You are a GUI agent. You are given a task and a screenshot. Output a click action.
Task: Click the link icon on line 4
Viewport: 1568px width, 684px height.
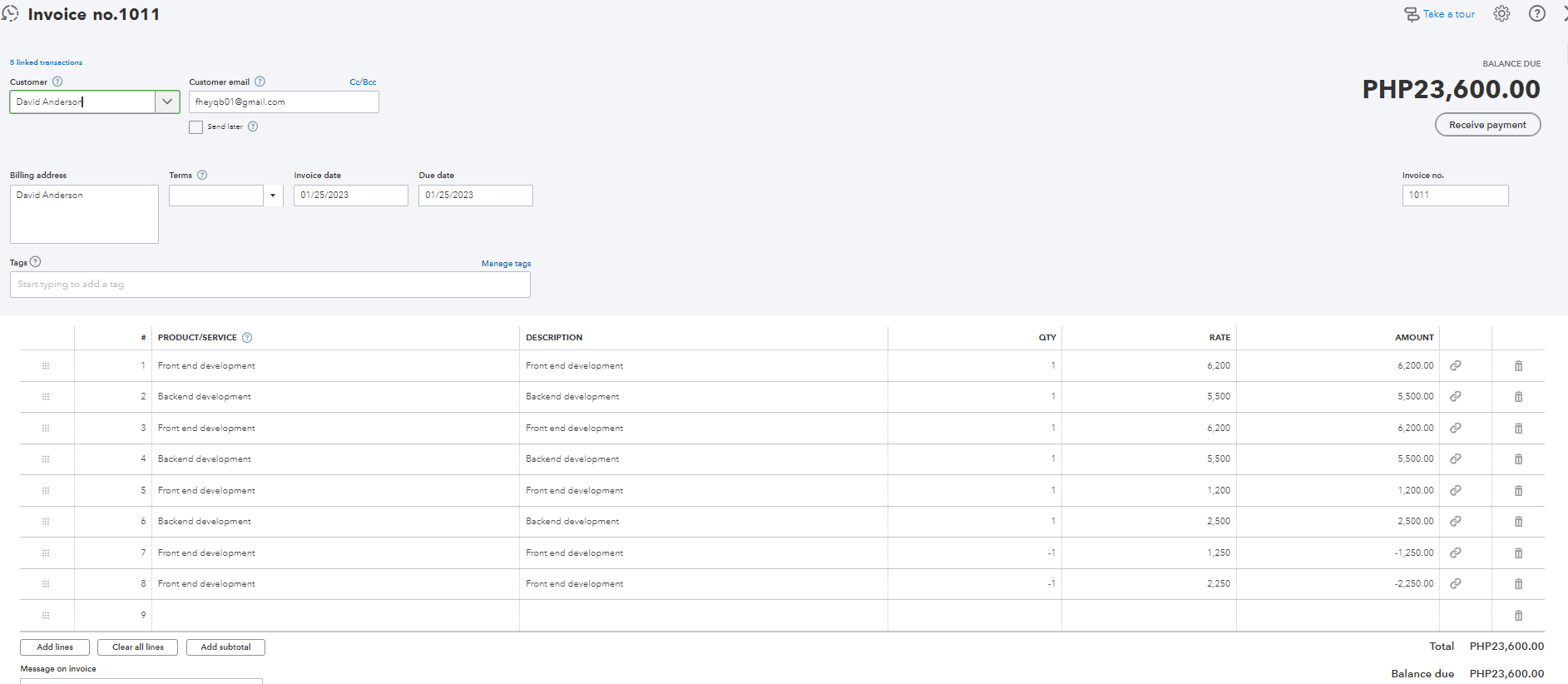(x=1456, y=459)
